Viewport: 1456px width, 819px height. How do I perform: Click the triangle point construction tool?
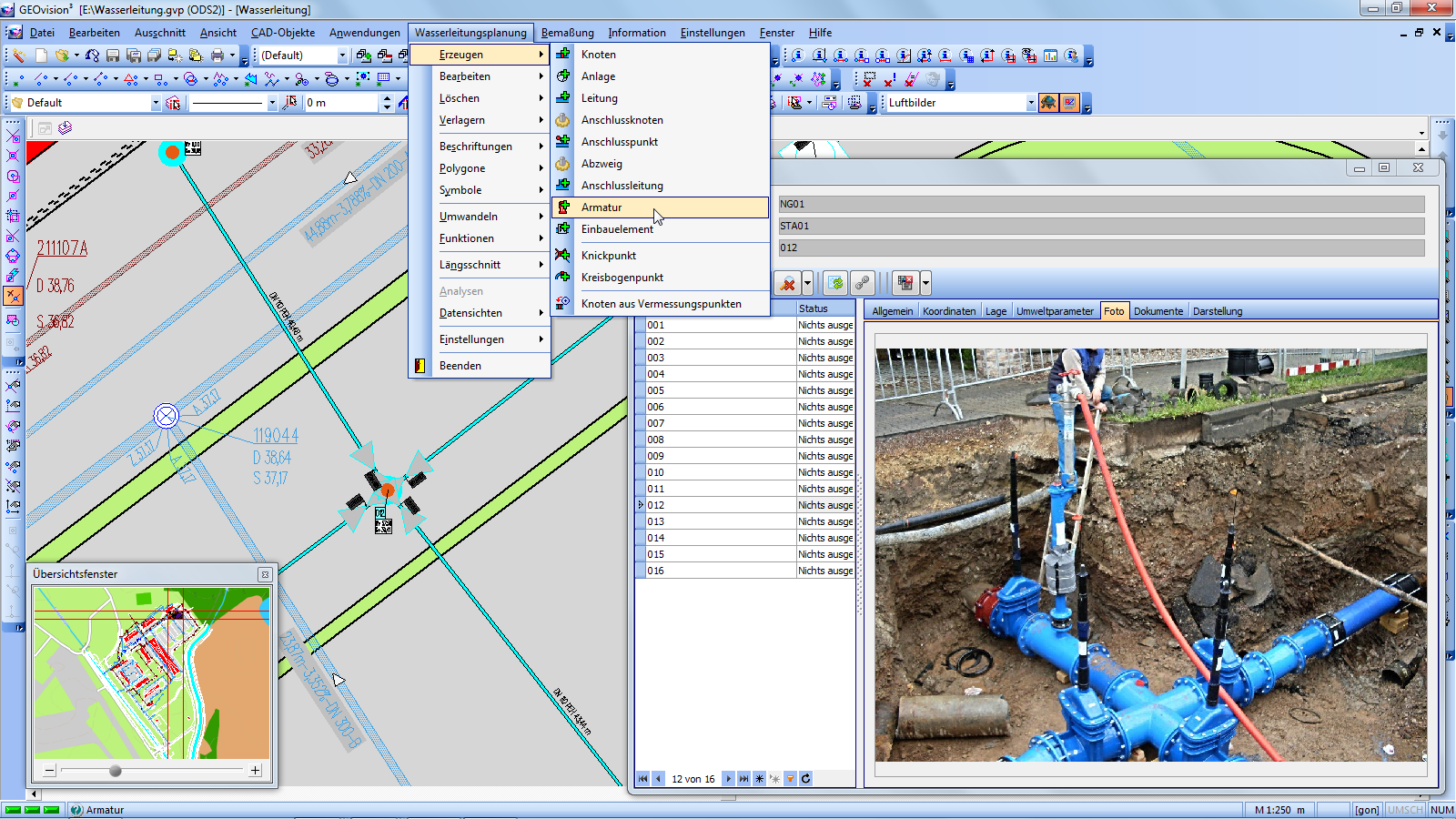[x=131, y=79]
